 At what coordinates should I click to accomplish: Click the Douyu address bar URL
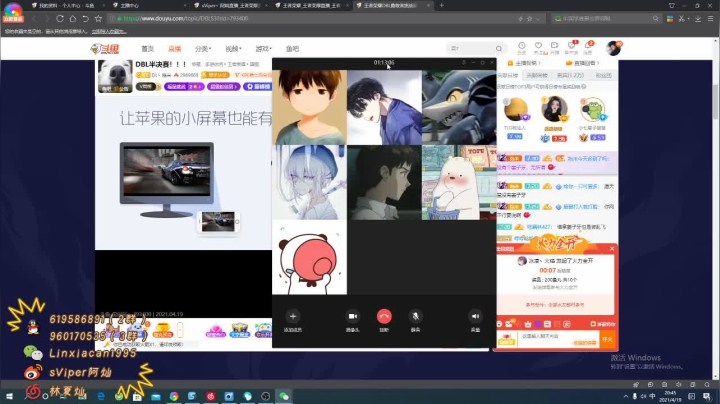click(186, 18)
